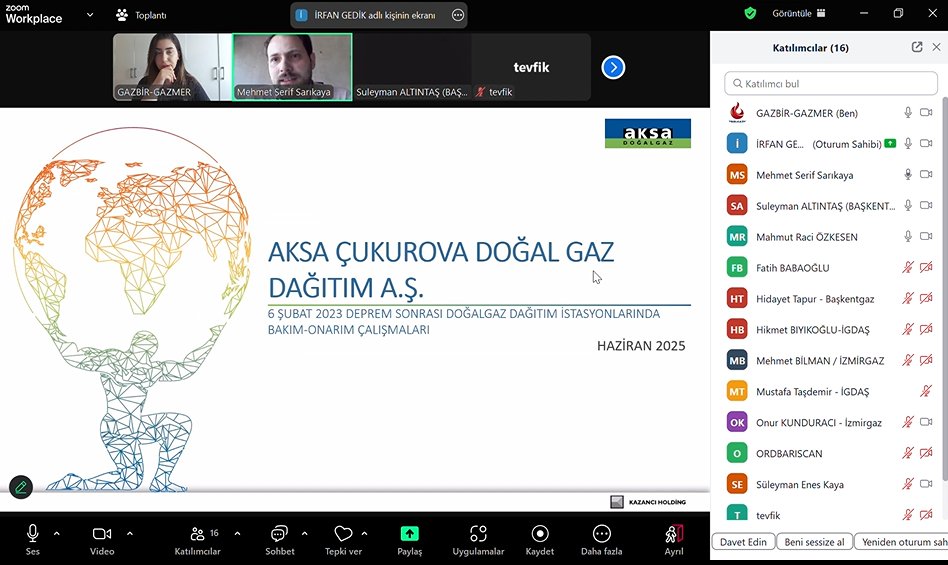Screen dimensions: 948x565
Task: Click disabled camera icon for Hikmet BIYIKOĞLU-İGDAŞ
Action: [x=926, y=329]
